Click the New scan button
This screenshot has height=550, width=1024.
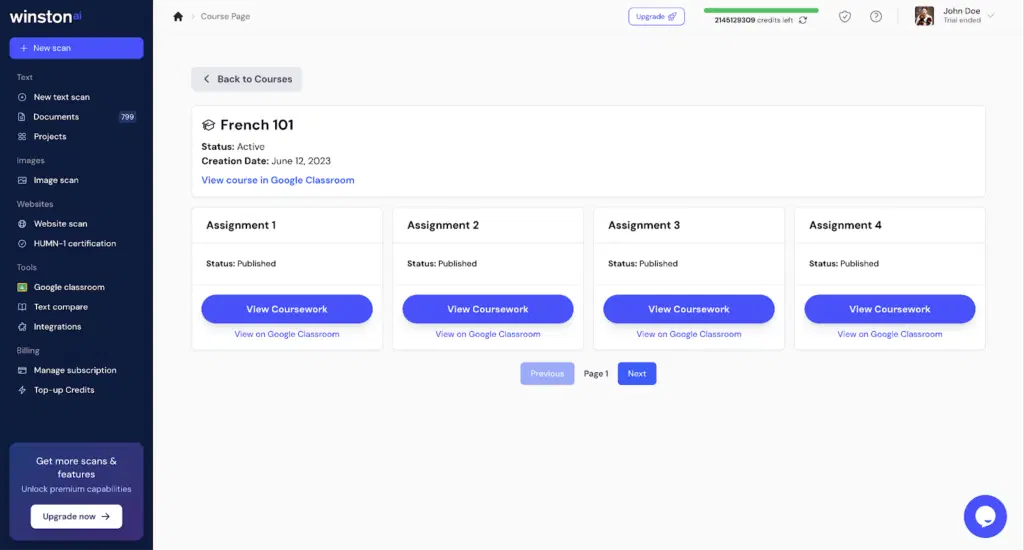tap(76, 48)
